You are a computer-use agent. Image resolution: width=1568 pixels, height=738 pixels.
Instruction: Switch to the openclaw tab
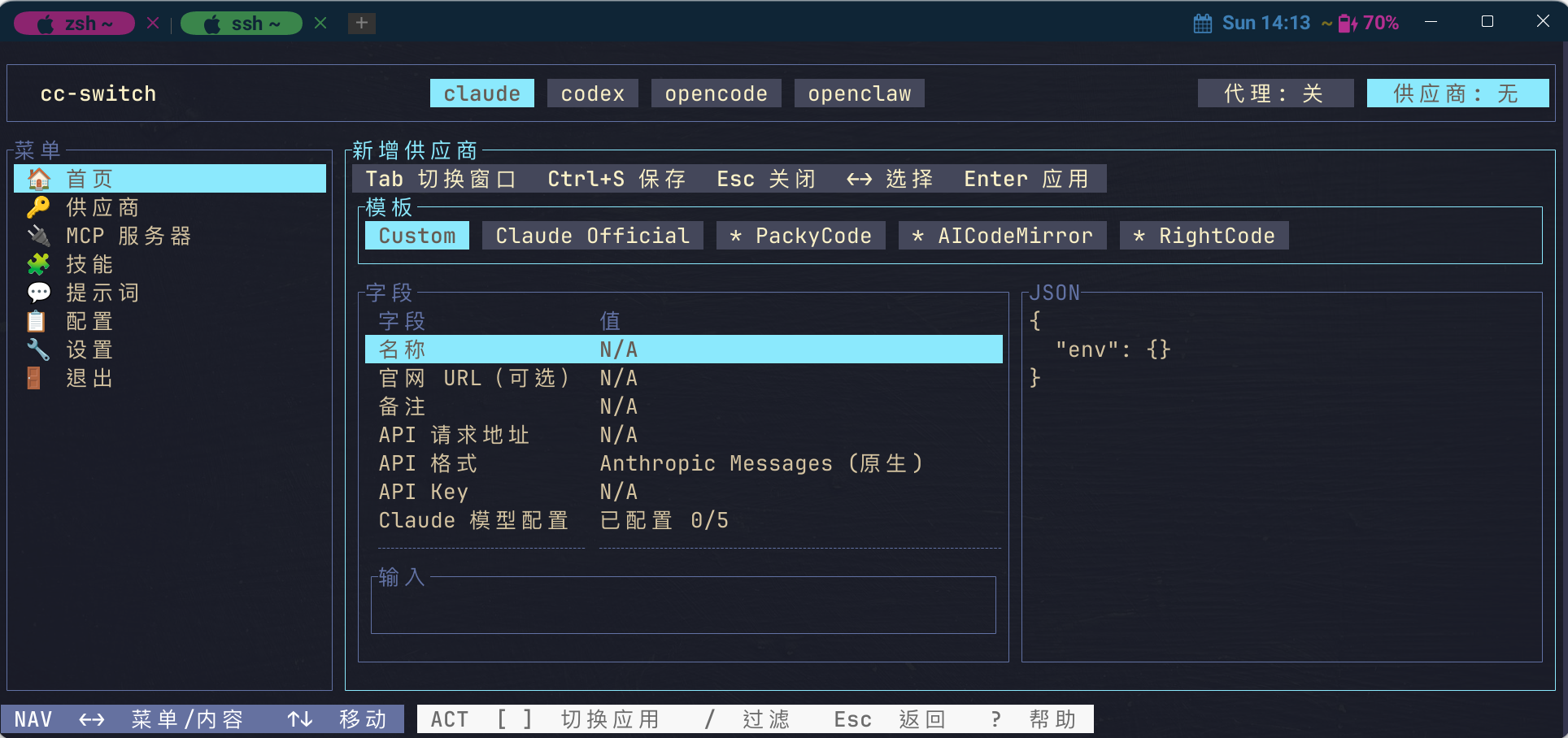[859, 93]
